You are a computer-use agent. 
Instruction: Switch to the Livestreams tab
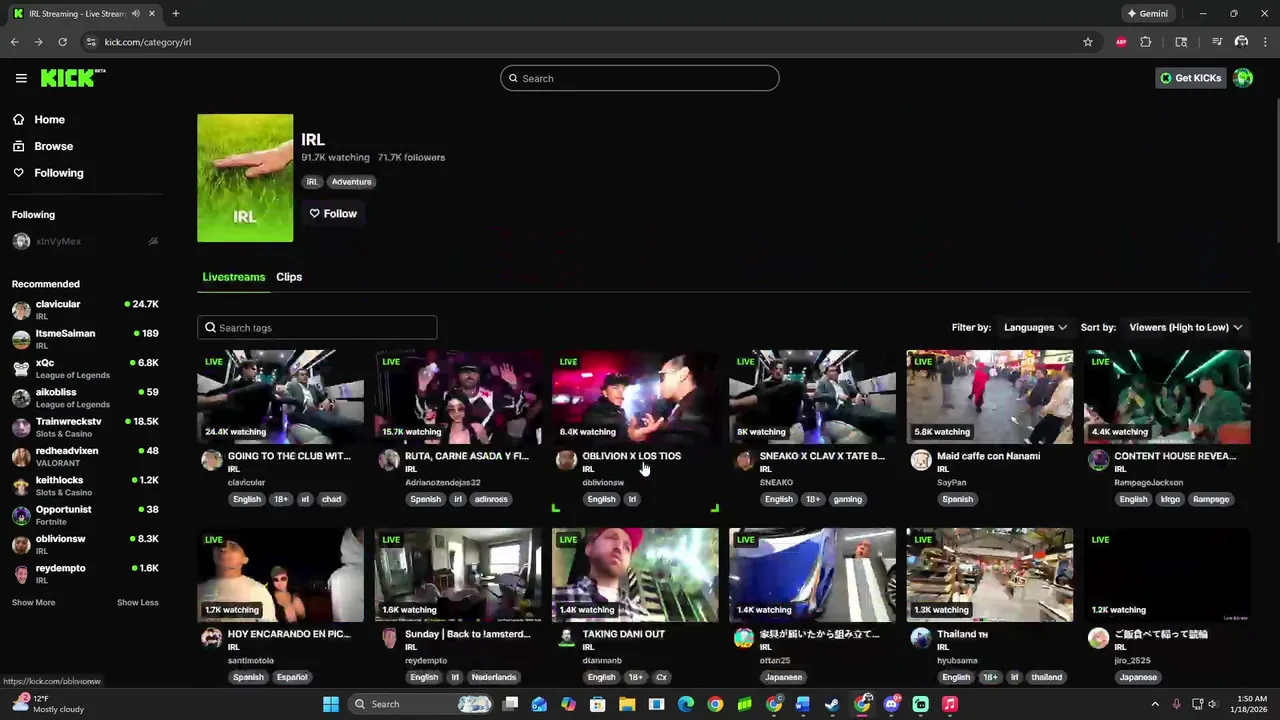[234, 277]
